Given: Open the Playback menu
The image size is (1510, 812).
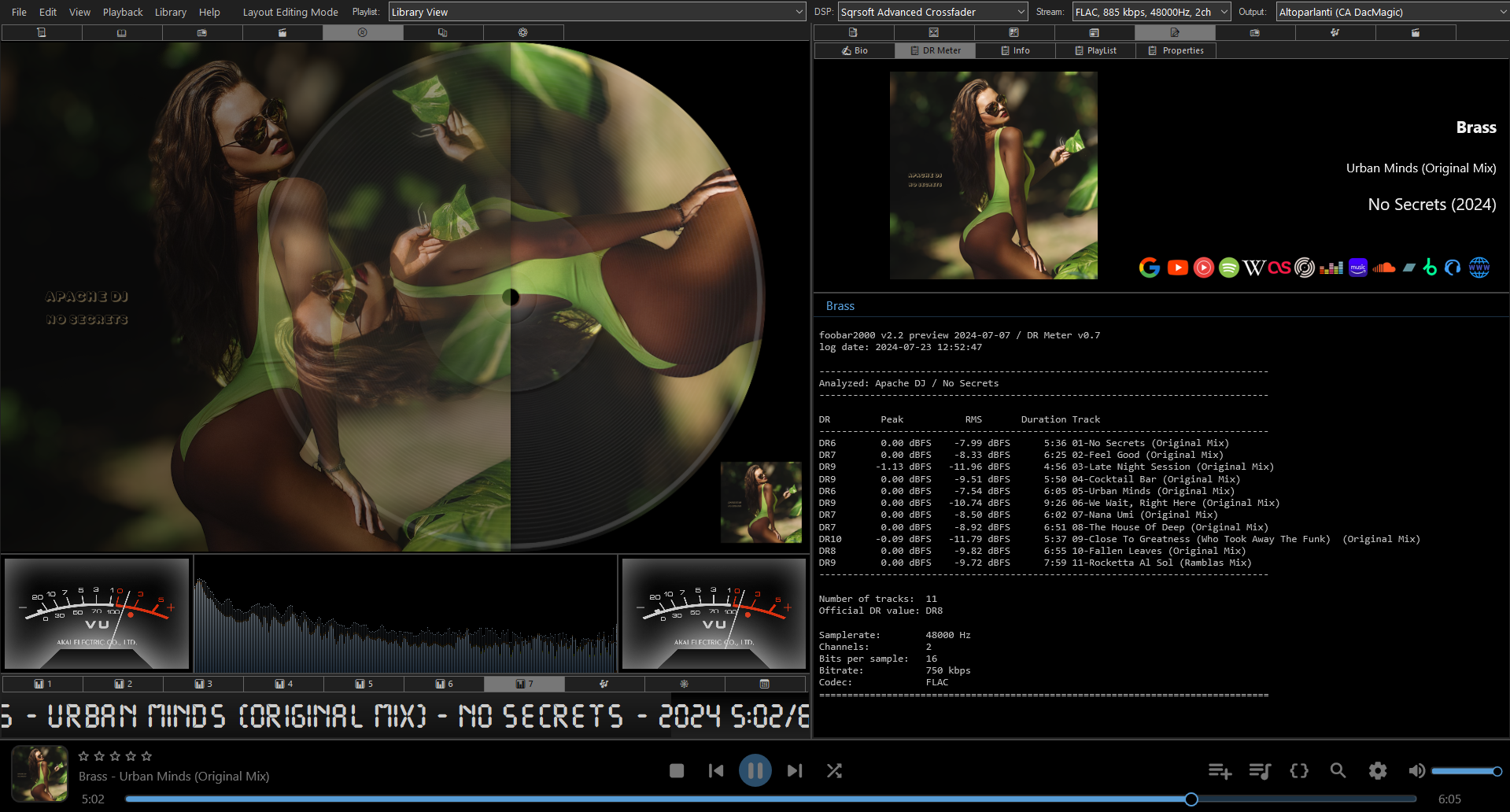Looking at the screenshot, I should point(123,12).
